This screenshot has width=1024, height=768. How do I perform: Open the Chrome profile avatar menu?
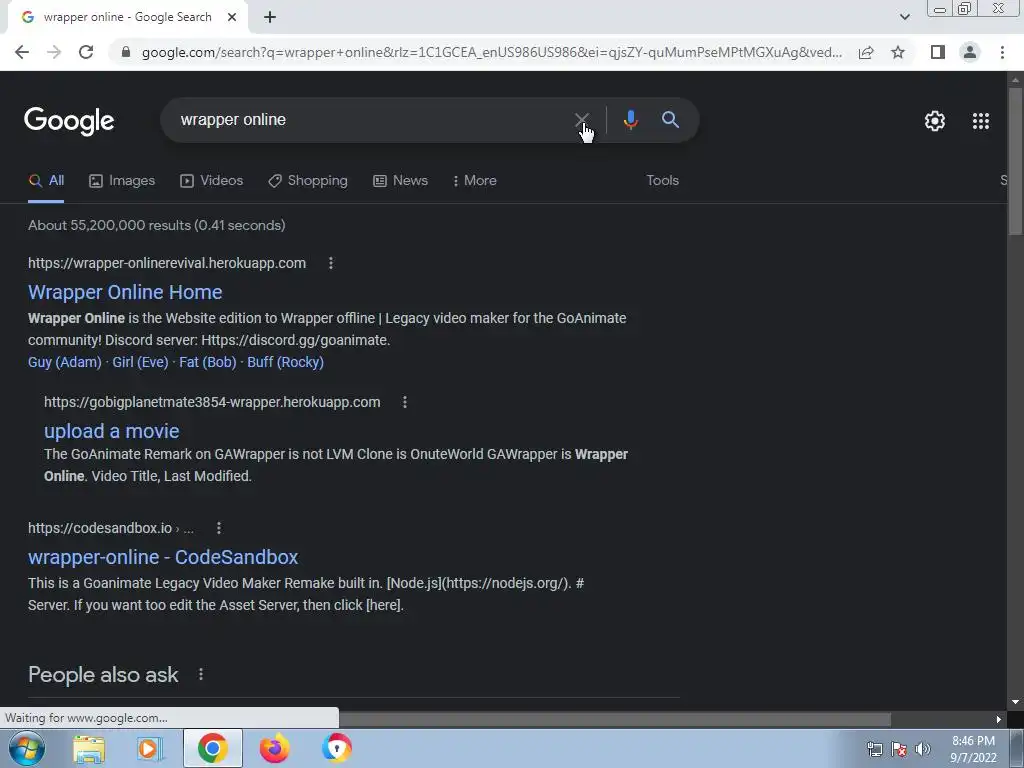tap(970, 52)
